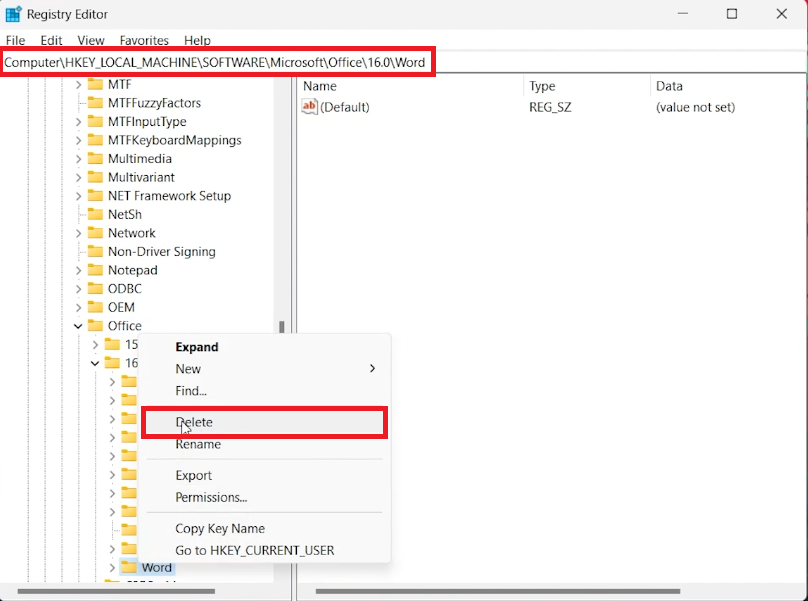Click the Notepad folder icon
The height and width of the screenshot is (601, 808).
pos(95,270)
